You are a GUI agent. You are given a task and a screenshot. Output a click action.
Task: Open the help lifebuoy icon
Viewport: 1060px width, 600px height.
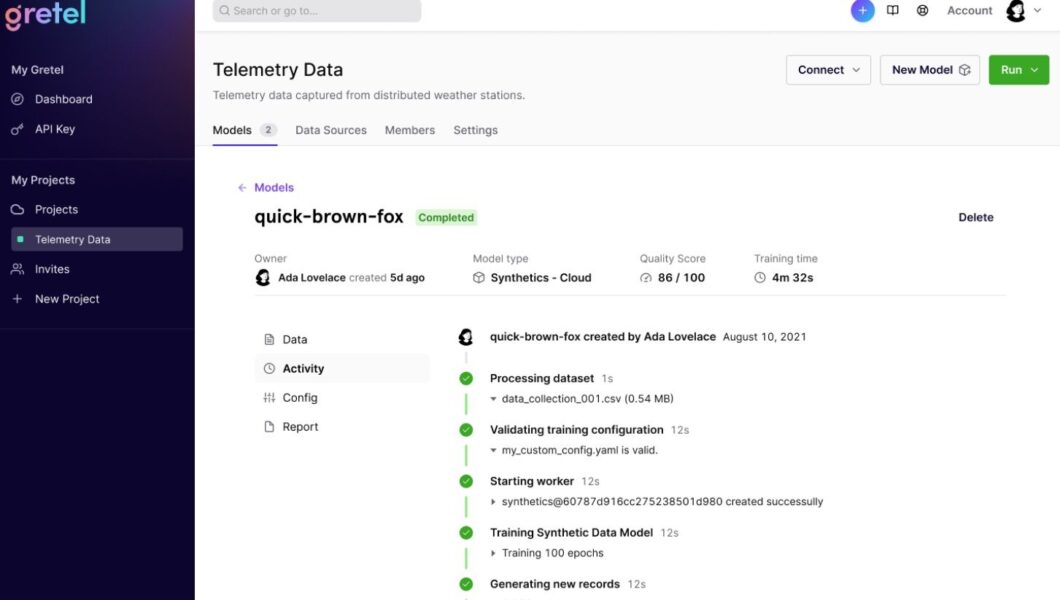point(922,11)
